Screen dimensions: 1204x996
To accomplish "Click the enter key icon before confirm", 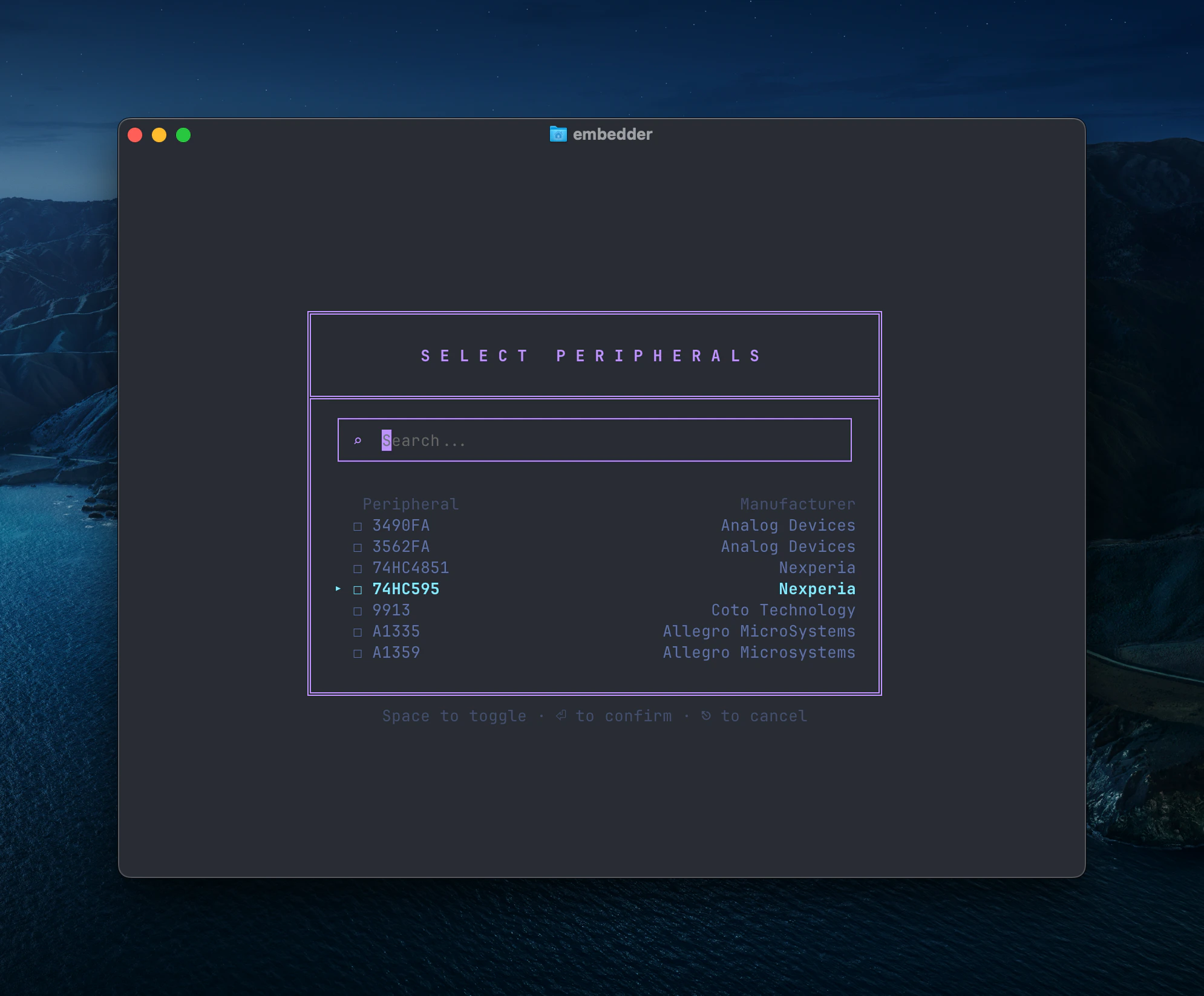I will (561, 715).
